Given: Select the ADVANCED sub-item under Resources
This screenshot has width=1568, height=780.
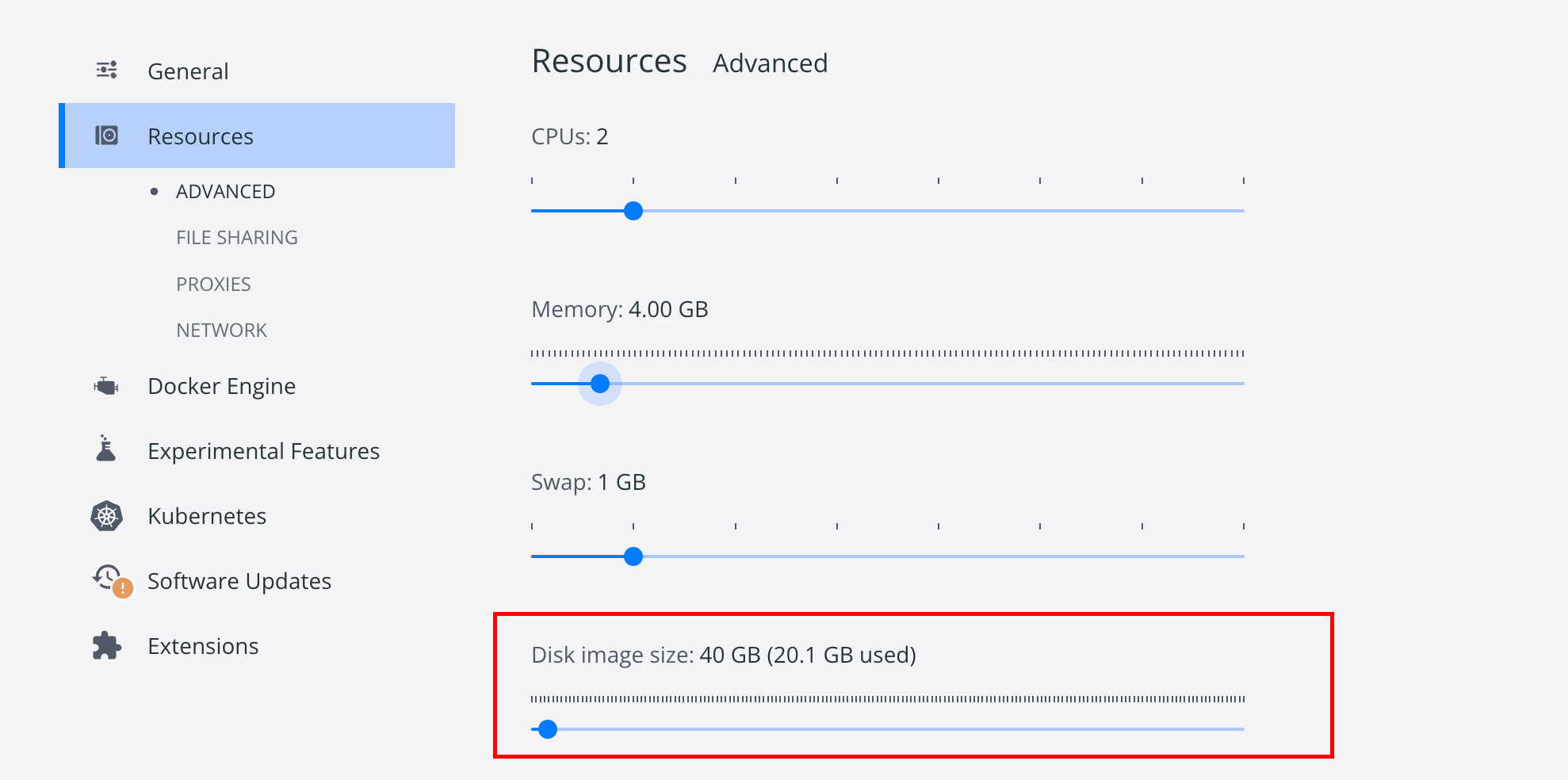Looking at the screenshot, I should [225, 192].
